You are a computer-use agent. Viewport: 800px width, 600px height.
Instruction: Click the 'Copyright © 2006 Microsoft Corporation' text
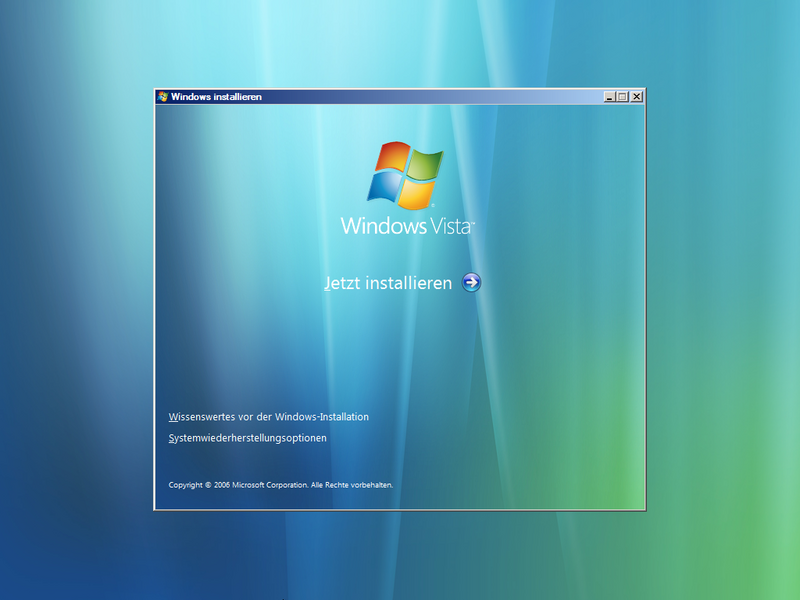pos(238,485)
